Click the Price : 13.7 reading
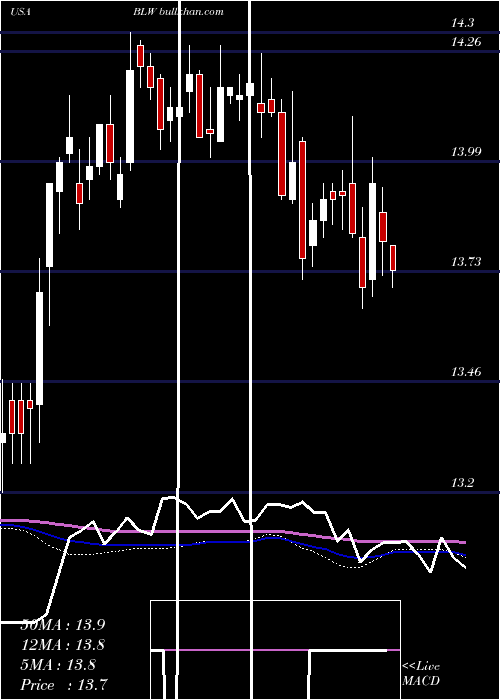This screenshot has height=700, width=500. [63, 684]
